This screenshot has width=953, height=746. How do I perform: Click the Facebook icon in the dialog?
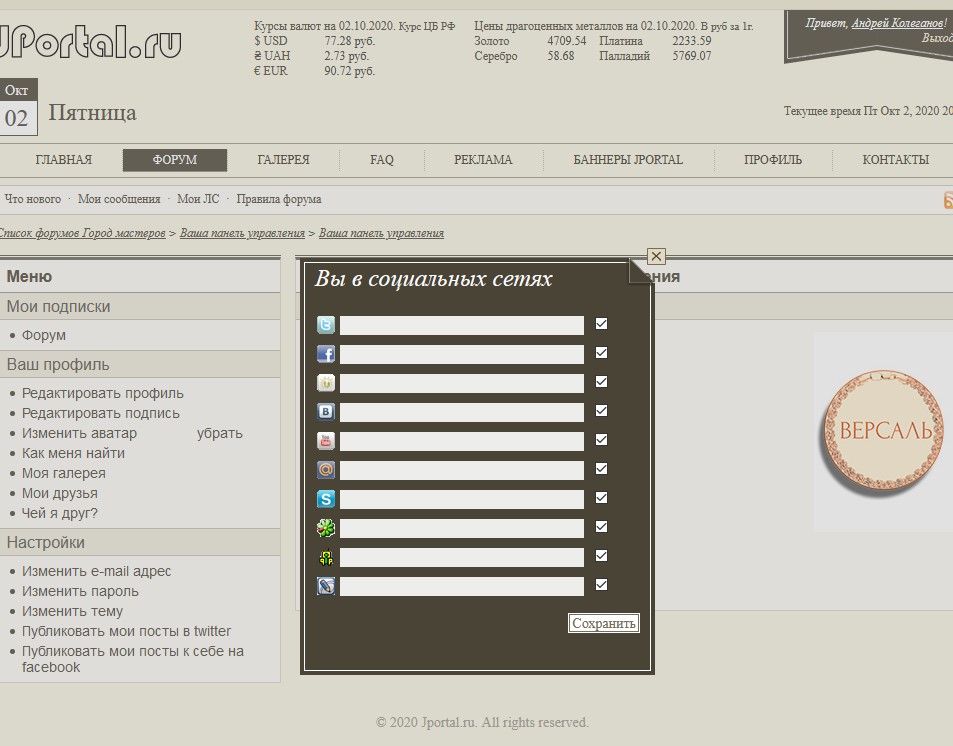[326, 354]
